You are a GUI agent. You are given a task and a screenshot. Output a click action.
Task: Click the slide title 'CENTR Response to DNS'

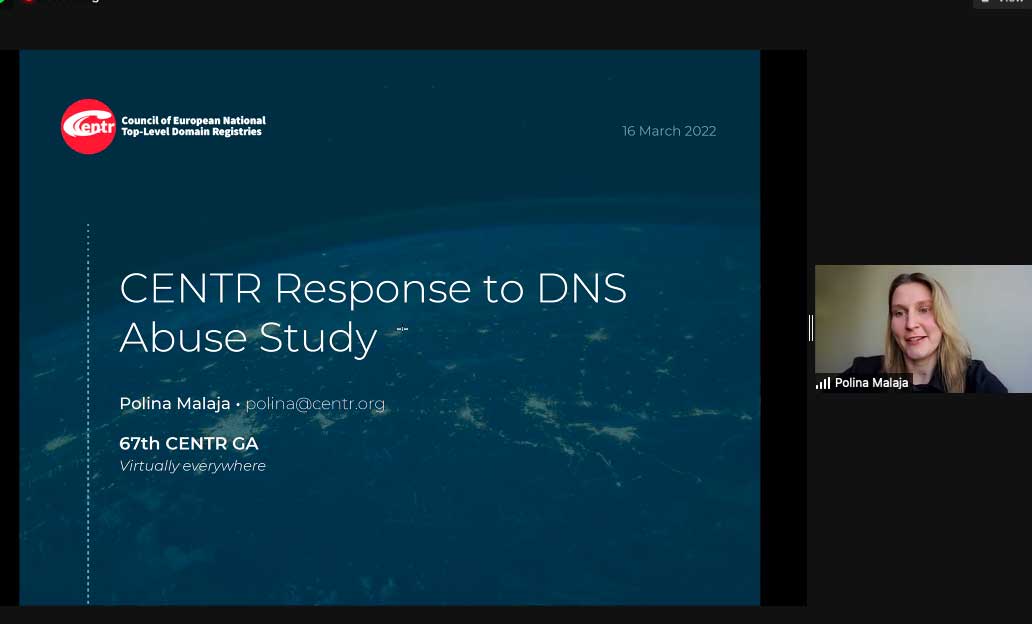(373, 288)
